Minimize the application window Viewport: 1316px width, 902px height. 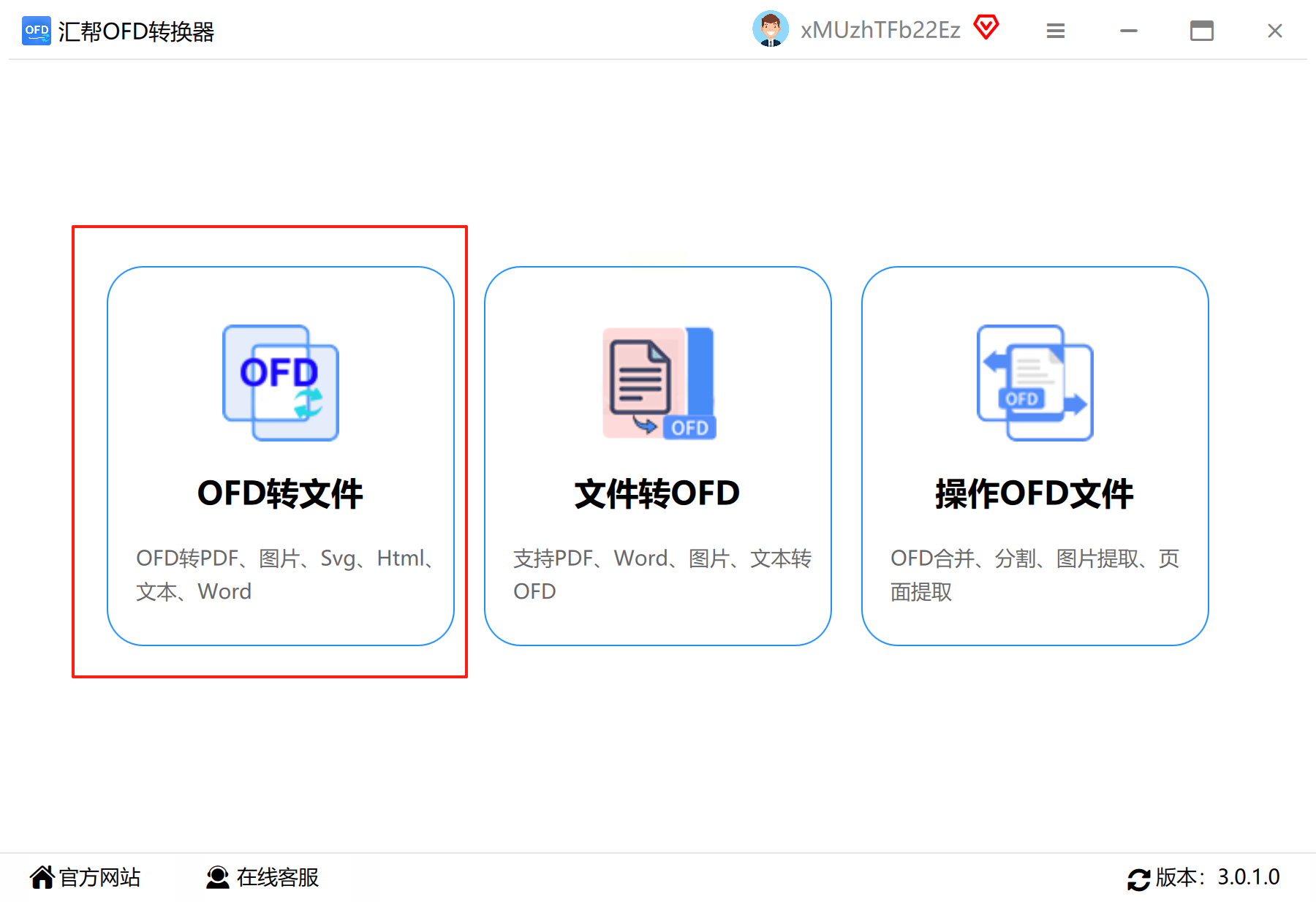[1129, 31]
